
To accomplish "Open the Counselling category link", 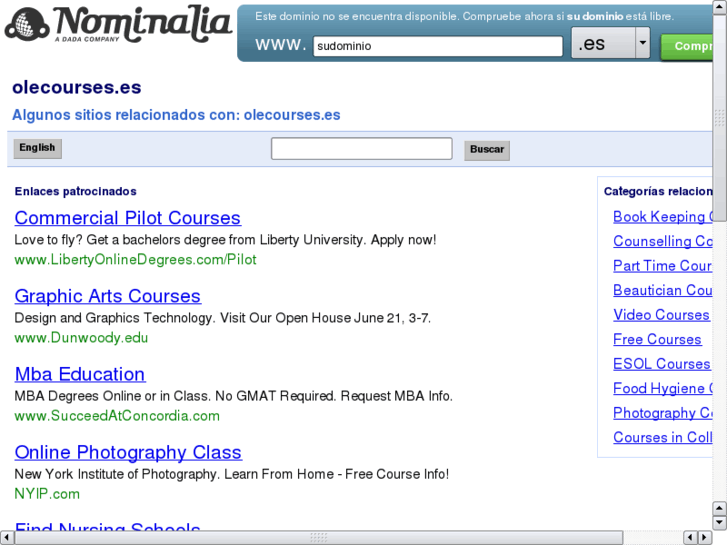I will pos(663,242).
